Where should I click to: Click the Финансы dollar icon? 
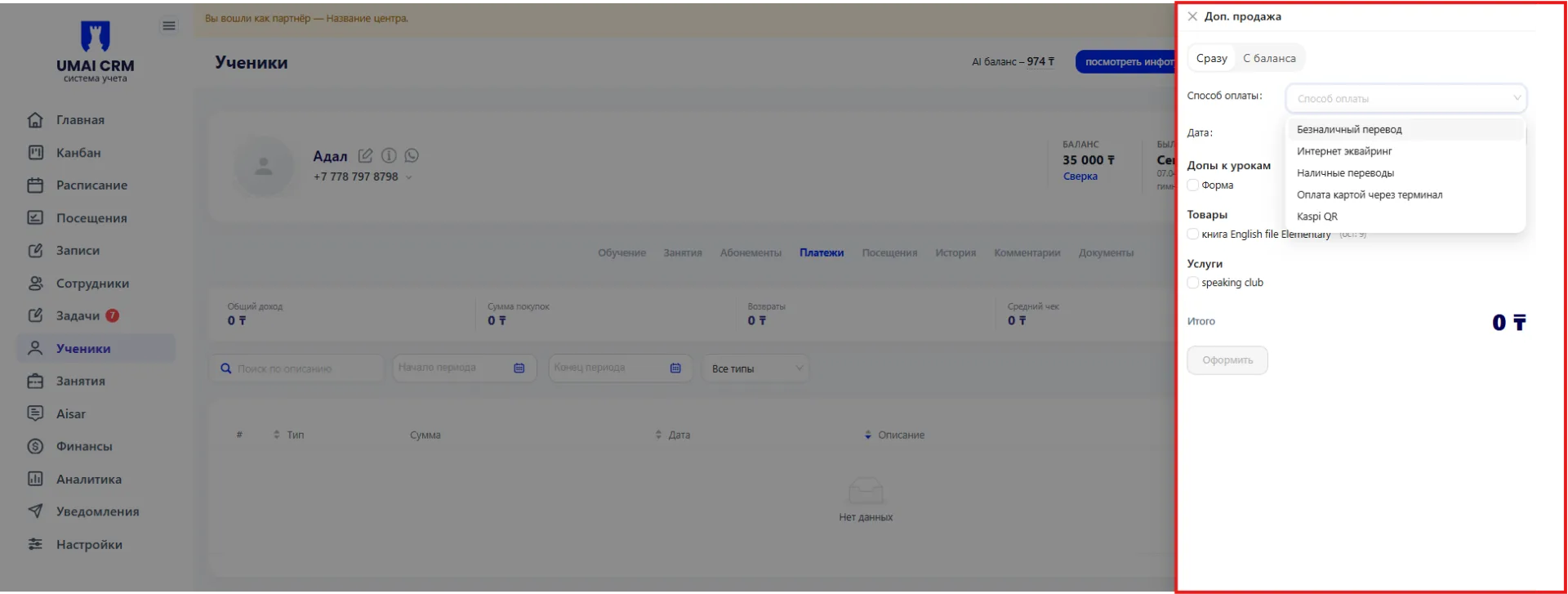[35, 446]
